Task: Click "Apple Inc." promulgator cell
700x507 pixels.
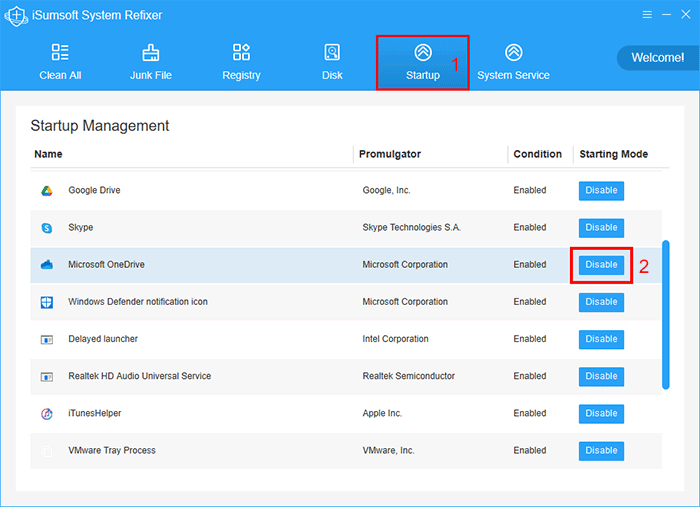Action: 382,413
